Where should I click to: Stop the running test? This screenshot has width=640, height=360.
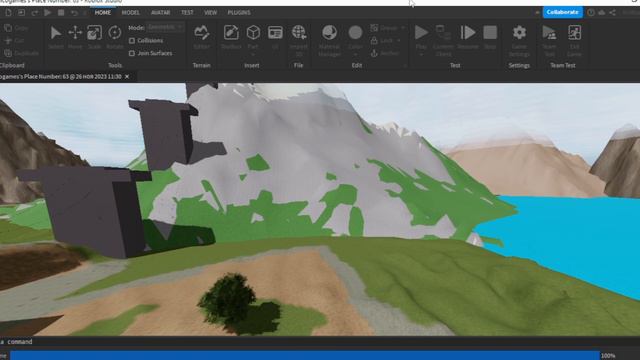click(490, 33)
